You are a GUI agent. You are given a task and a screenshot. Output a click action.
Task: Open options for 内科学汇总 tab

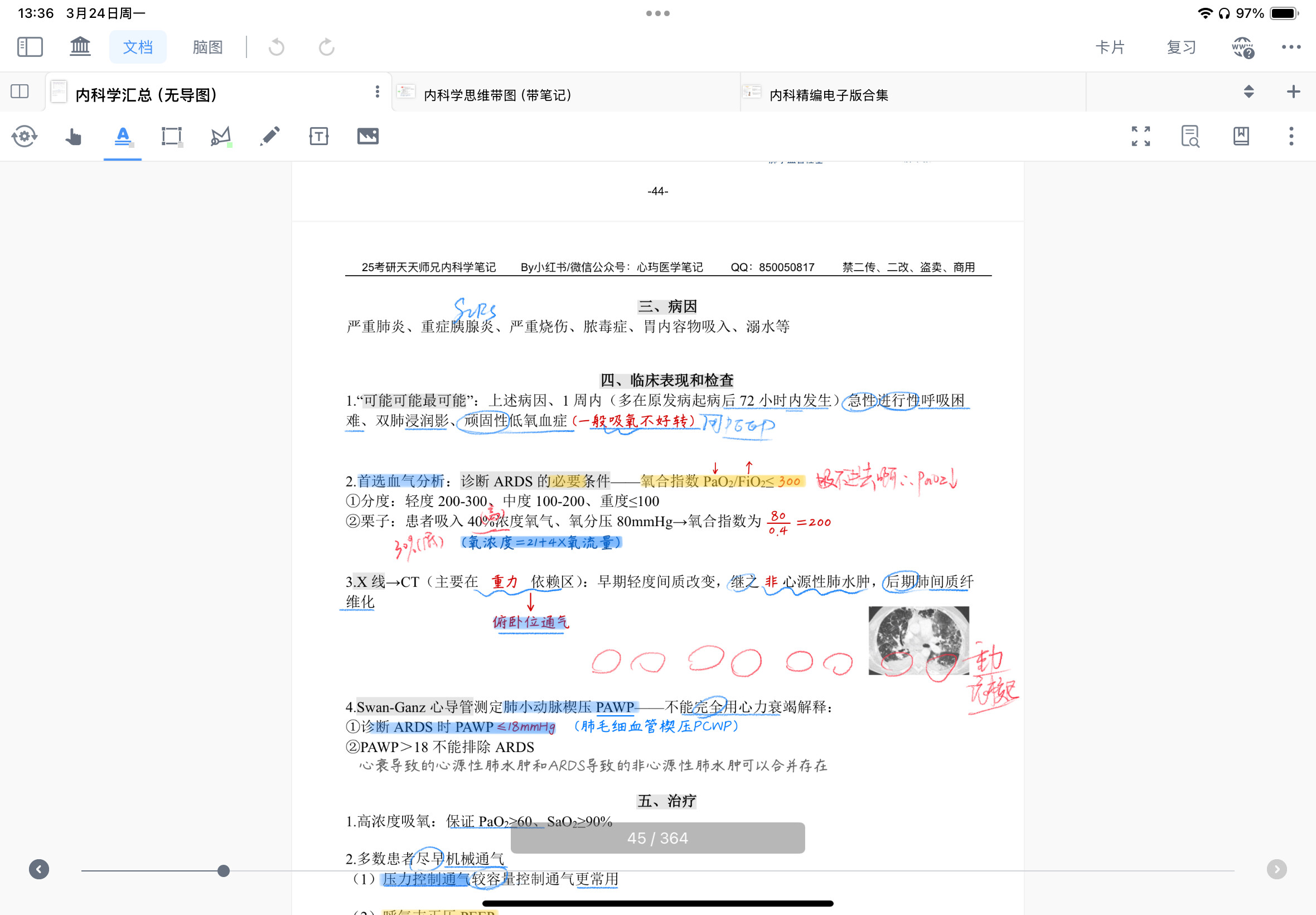[x=377, y=92]
